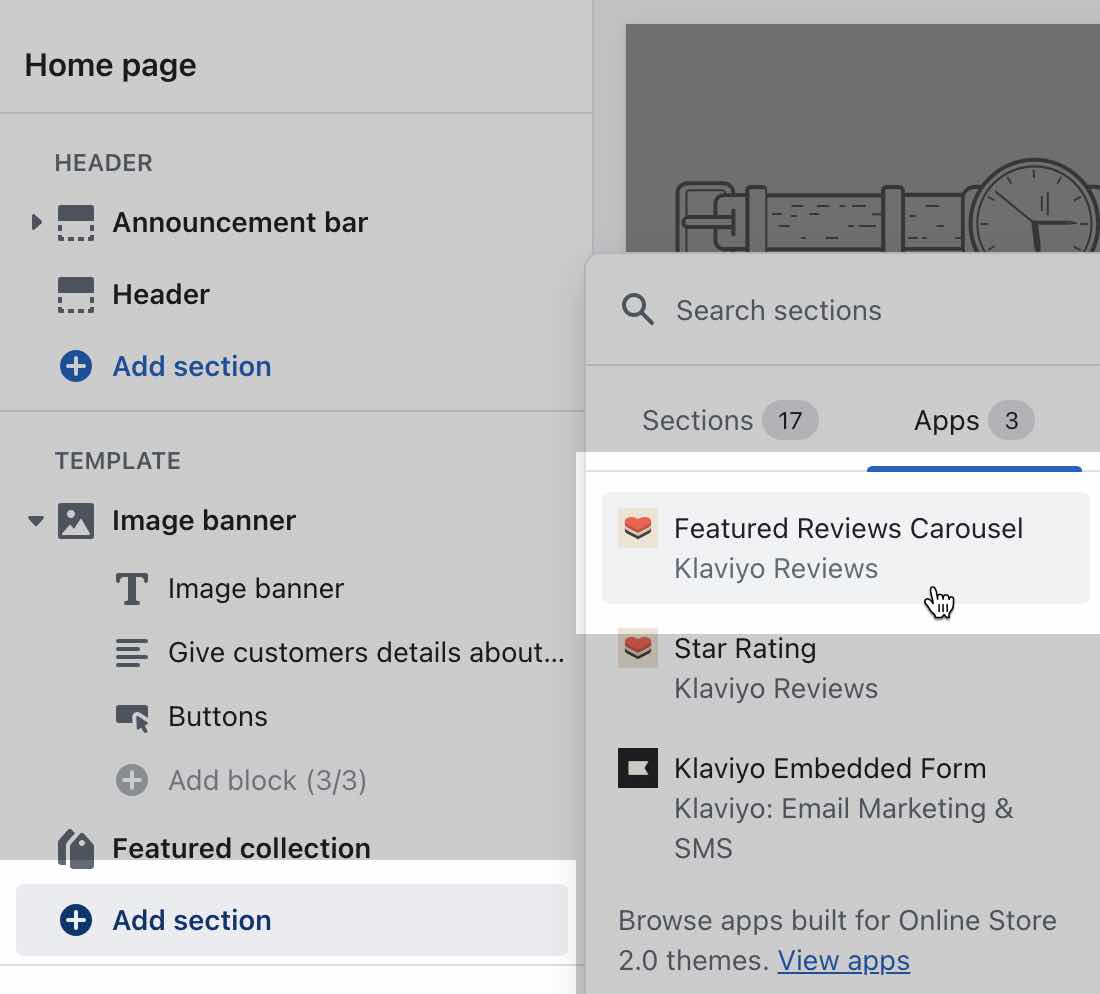The width and height of the screenshot is (1100, 994).
Task: Collapse the Image banner section
Action: pyautogui.click(x=36, y=520)
